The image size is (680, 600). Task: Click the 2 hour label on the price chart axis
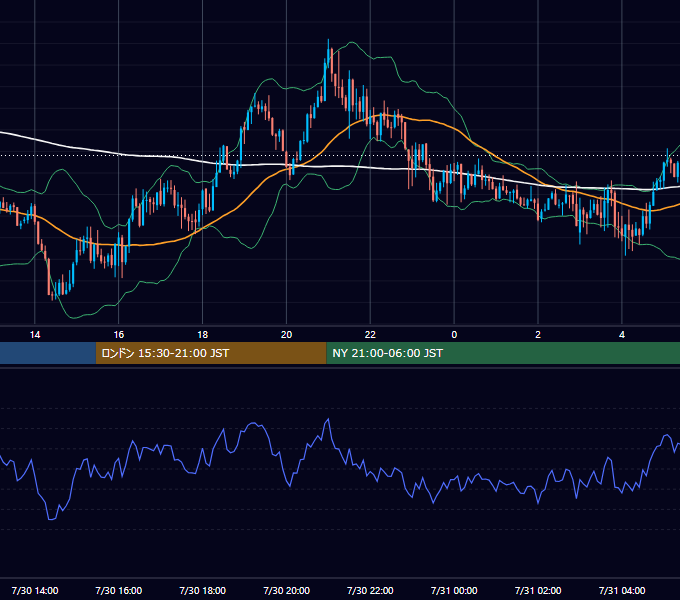(538, 335)
